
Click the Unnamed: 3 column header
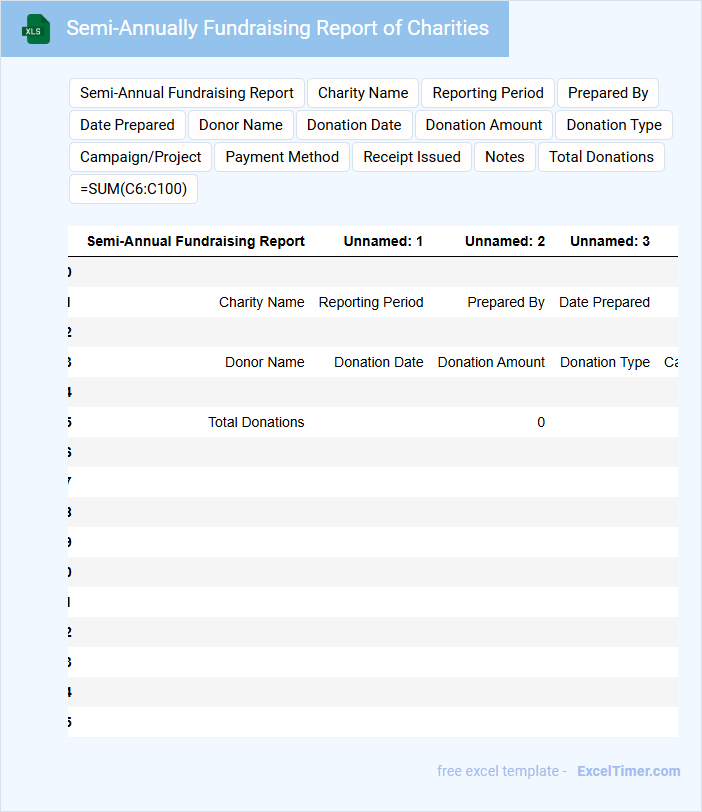click(610, 241)
